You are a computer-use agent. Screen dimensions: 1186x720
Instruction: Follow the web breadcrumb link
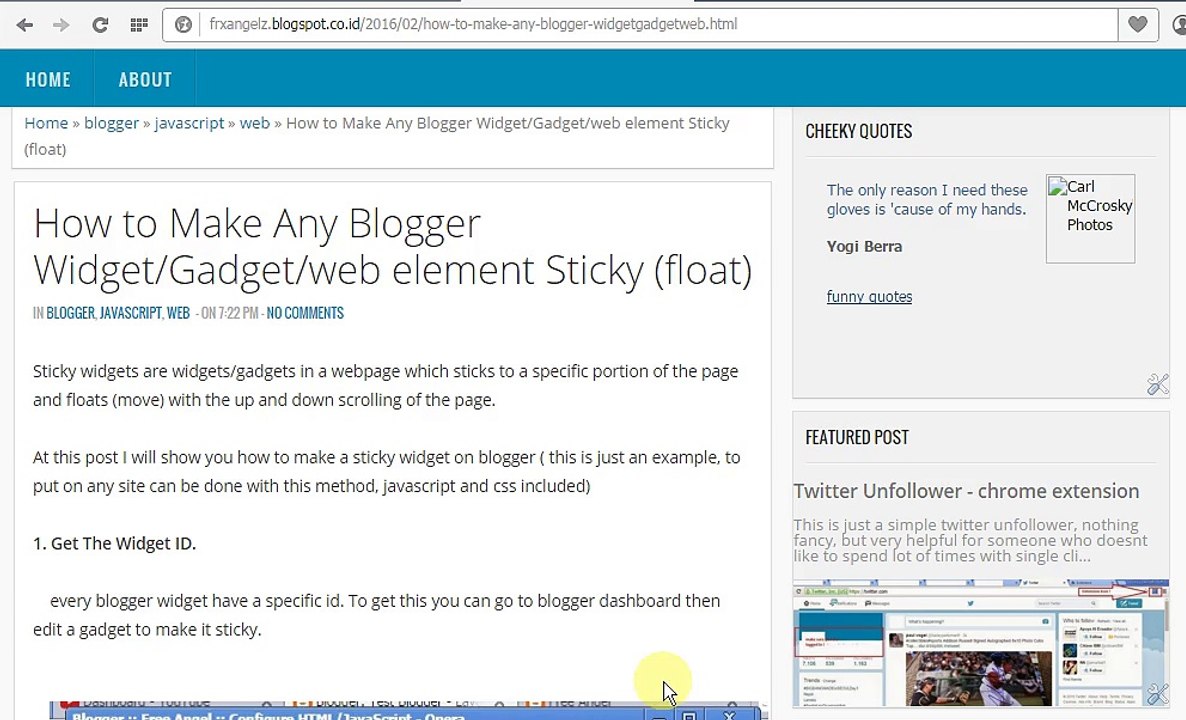(255, 123)
